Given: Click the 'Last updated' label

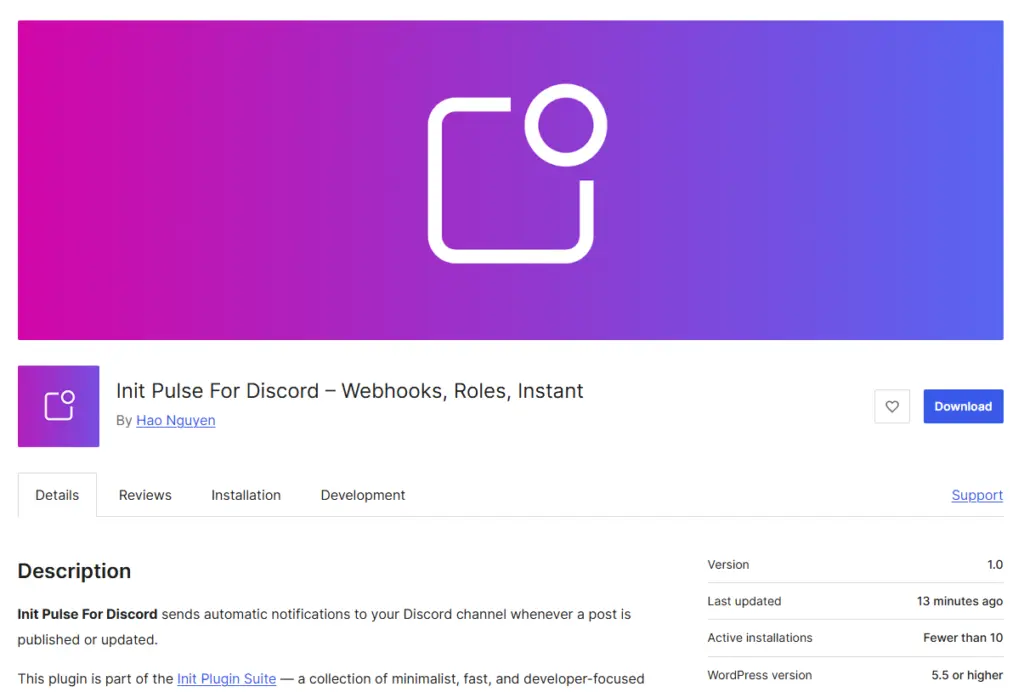Looking at the screenshot, I should [744, 601].
